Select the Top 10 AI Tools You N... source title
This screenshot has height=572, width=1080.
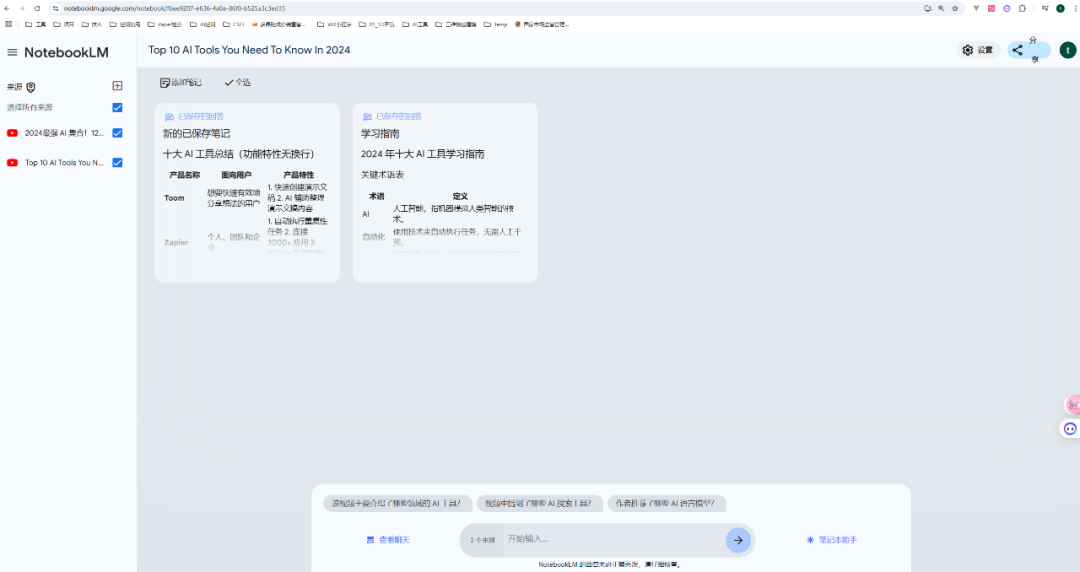click(x=64, y=163)
